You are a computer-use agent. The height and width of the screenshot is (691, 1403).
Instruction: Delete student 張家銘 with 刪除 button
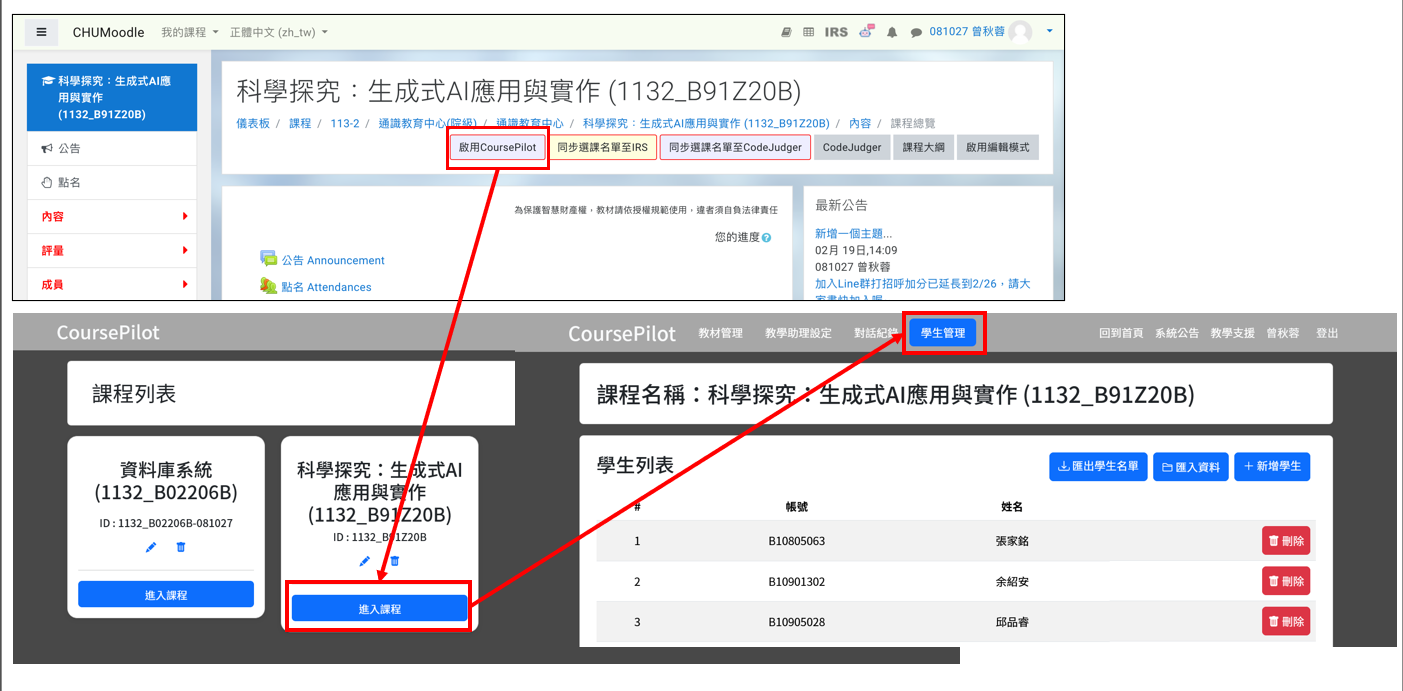point(1286,541)
